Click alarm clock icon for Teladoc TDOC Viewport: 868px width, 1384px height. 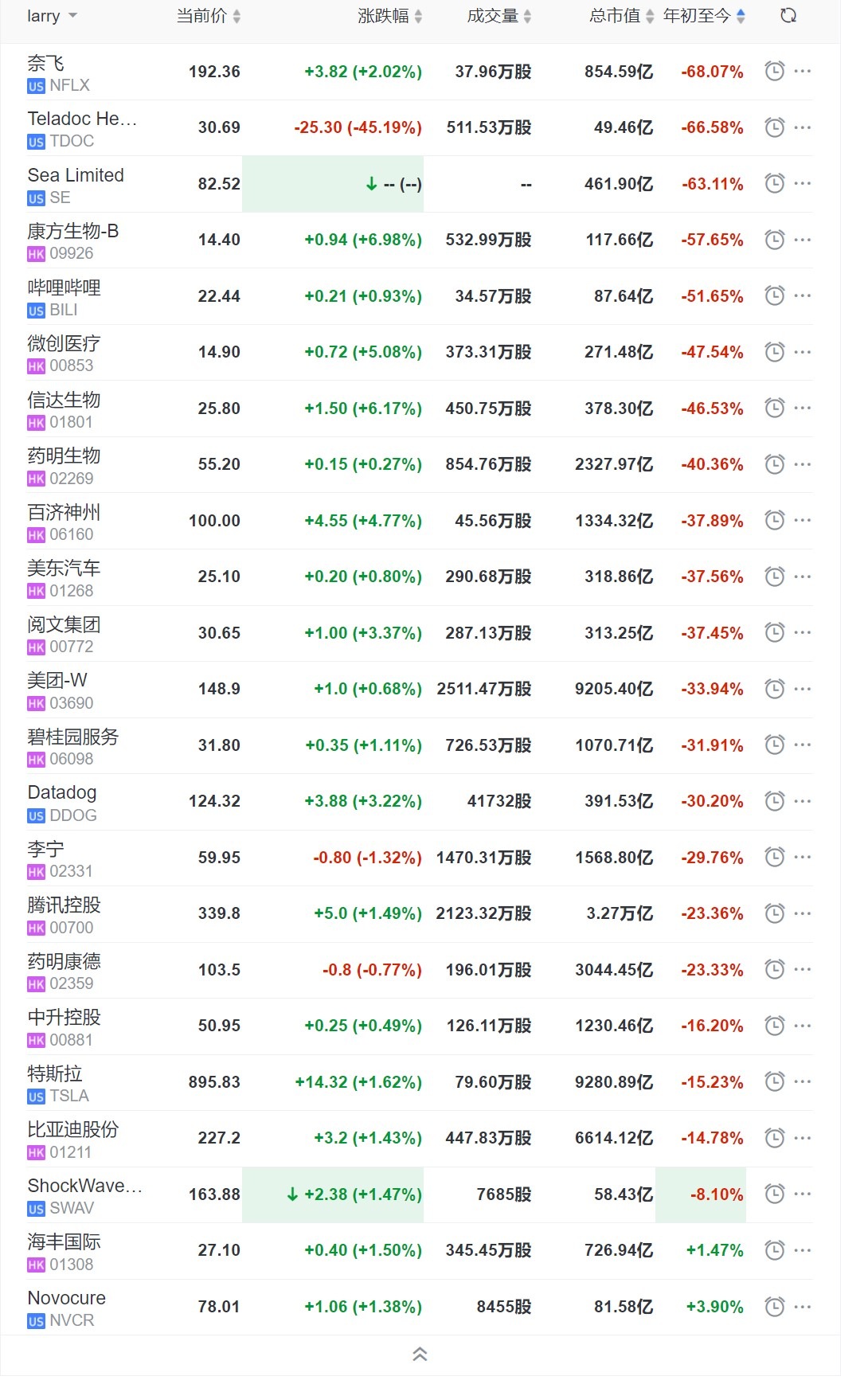click(774, 127)
